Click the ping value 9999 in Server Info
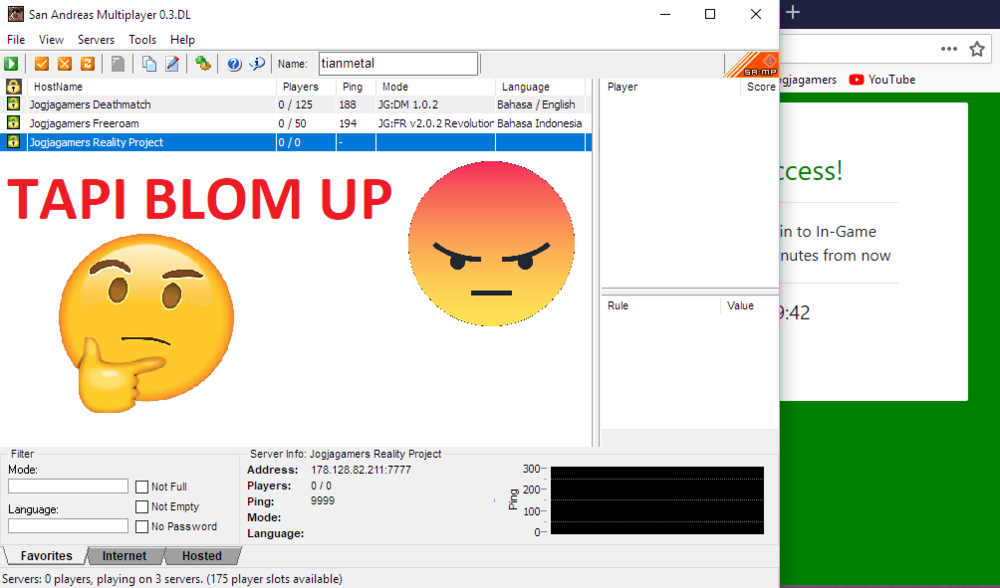This screenshot has width=1000, height=588. tap(323, 501)
